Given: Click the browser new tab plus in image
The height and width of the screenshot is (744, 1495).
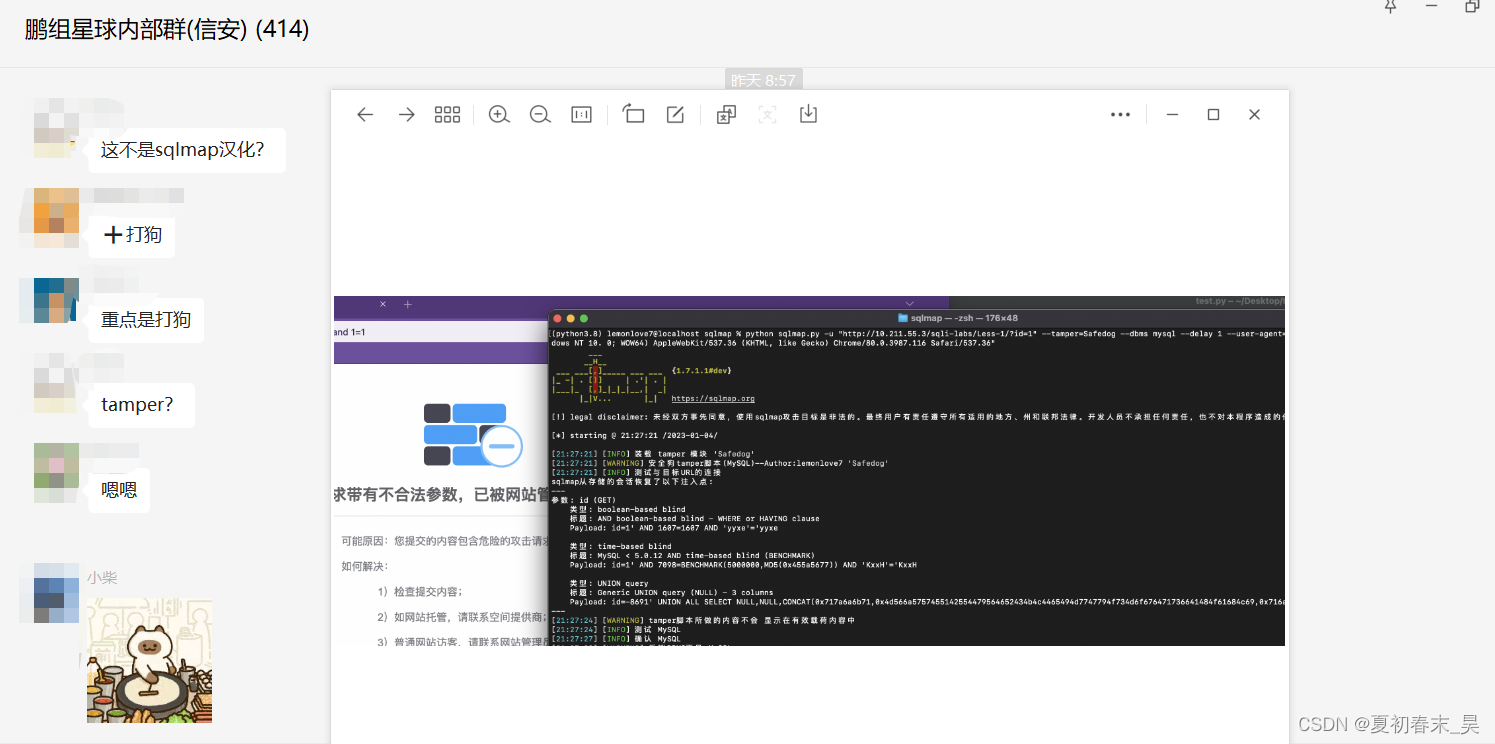Looking at the screenshot, I should coord(407,304).
